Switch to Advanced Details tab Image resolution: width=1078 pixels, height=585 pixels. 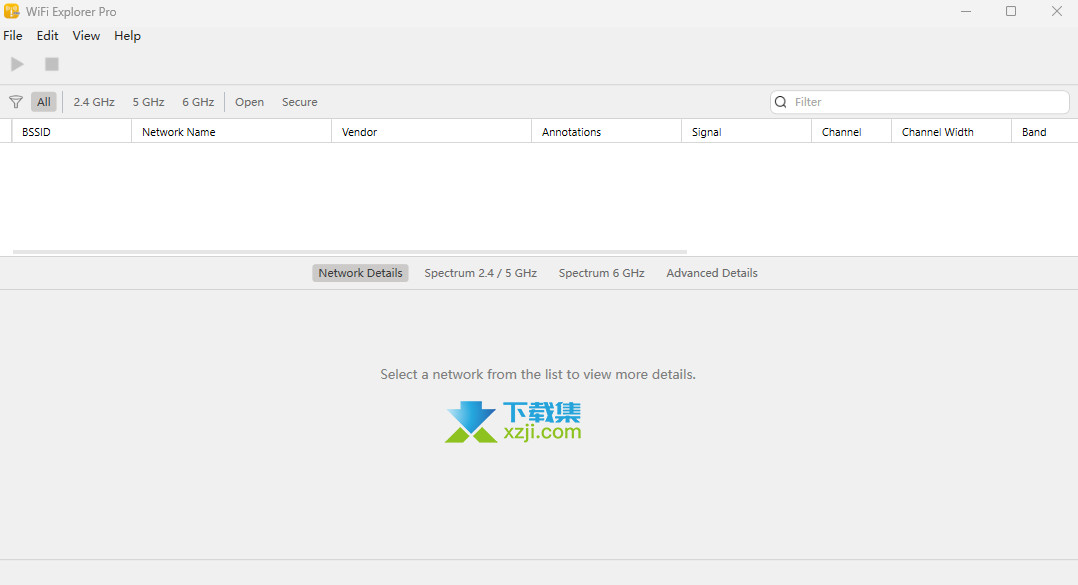[712, 273]
